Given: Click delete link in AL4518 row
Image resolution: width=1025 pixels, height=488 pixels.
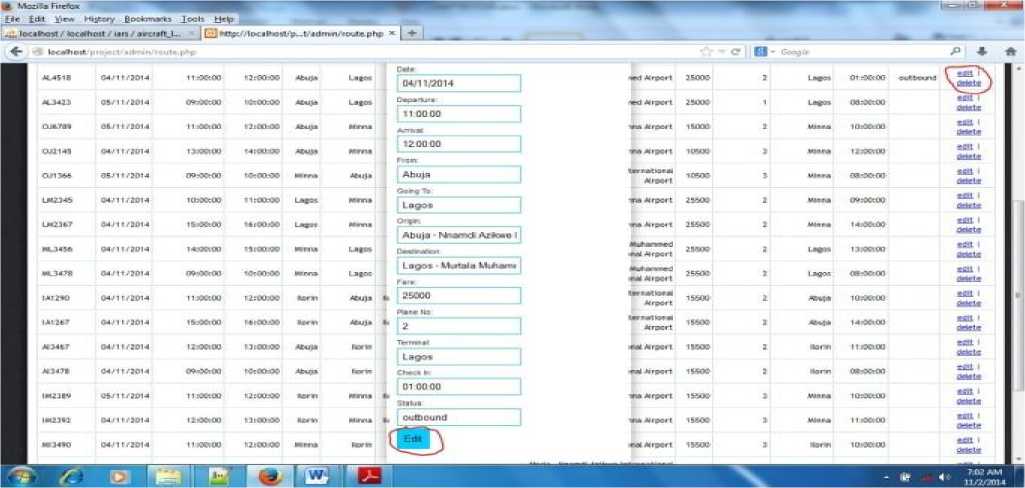Looking at the screenshot, I should pyautogui.click(x=968, y=82).
